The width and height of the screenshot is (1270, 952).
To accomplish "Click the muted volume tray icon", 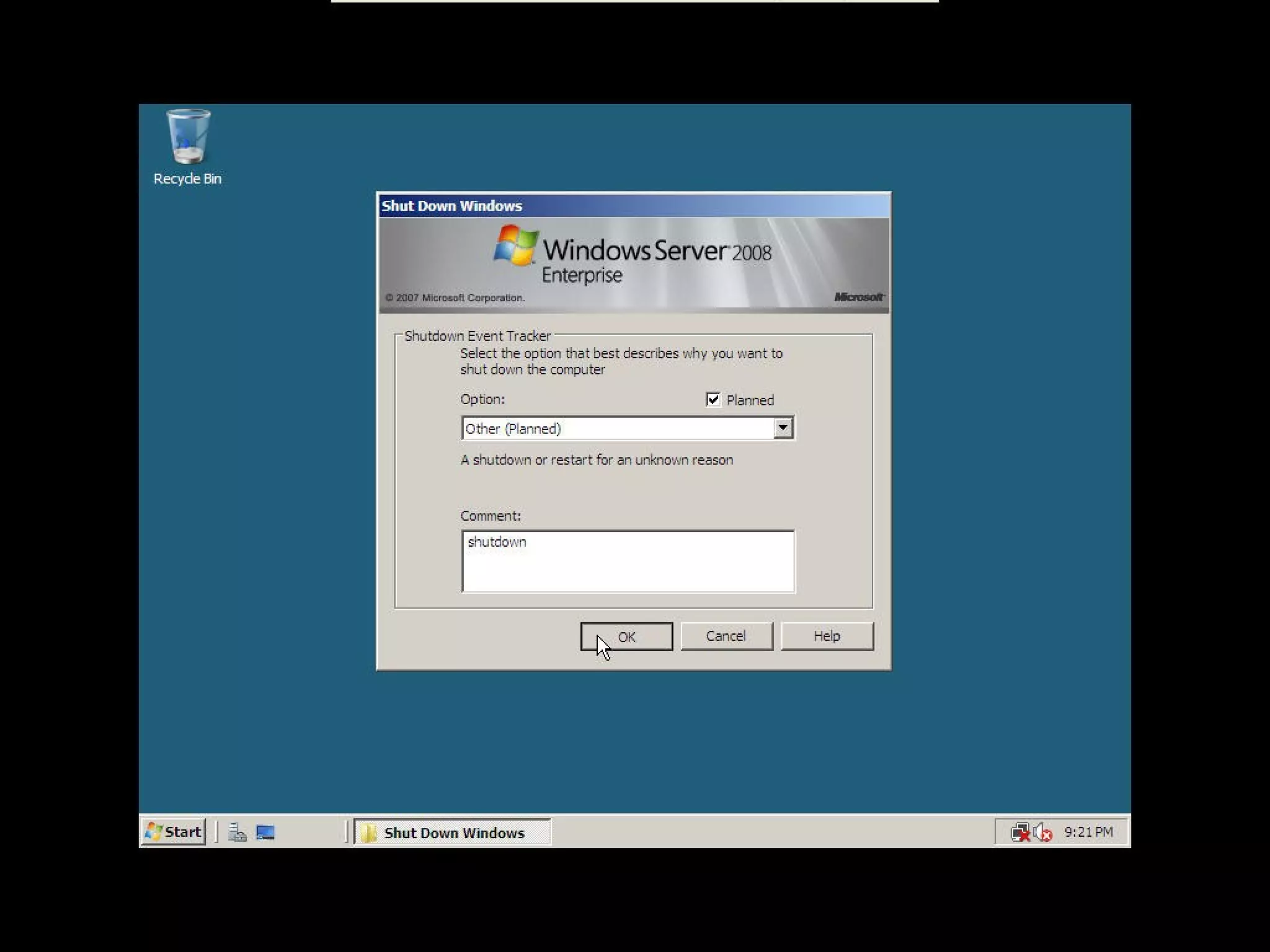I will (1042, 832).
